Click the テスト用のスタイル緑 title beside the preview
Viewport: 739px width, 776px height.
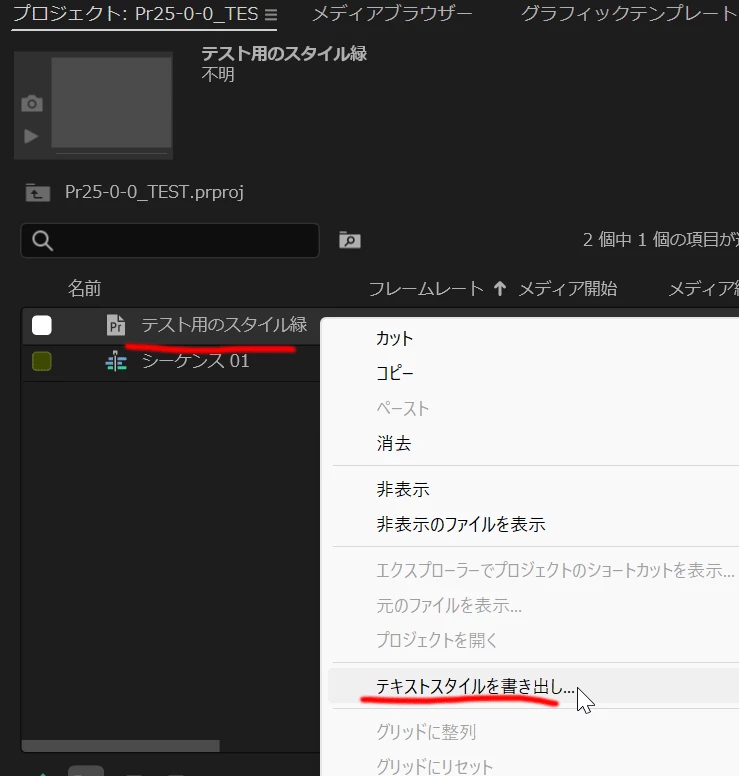284,53
